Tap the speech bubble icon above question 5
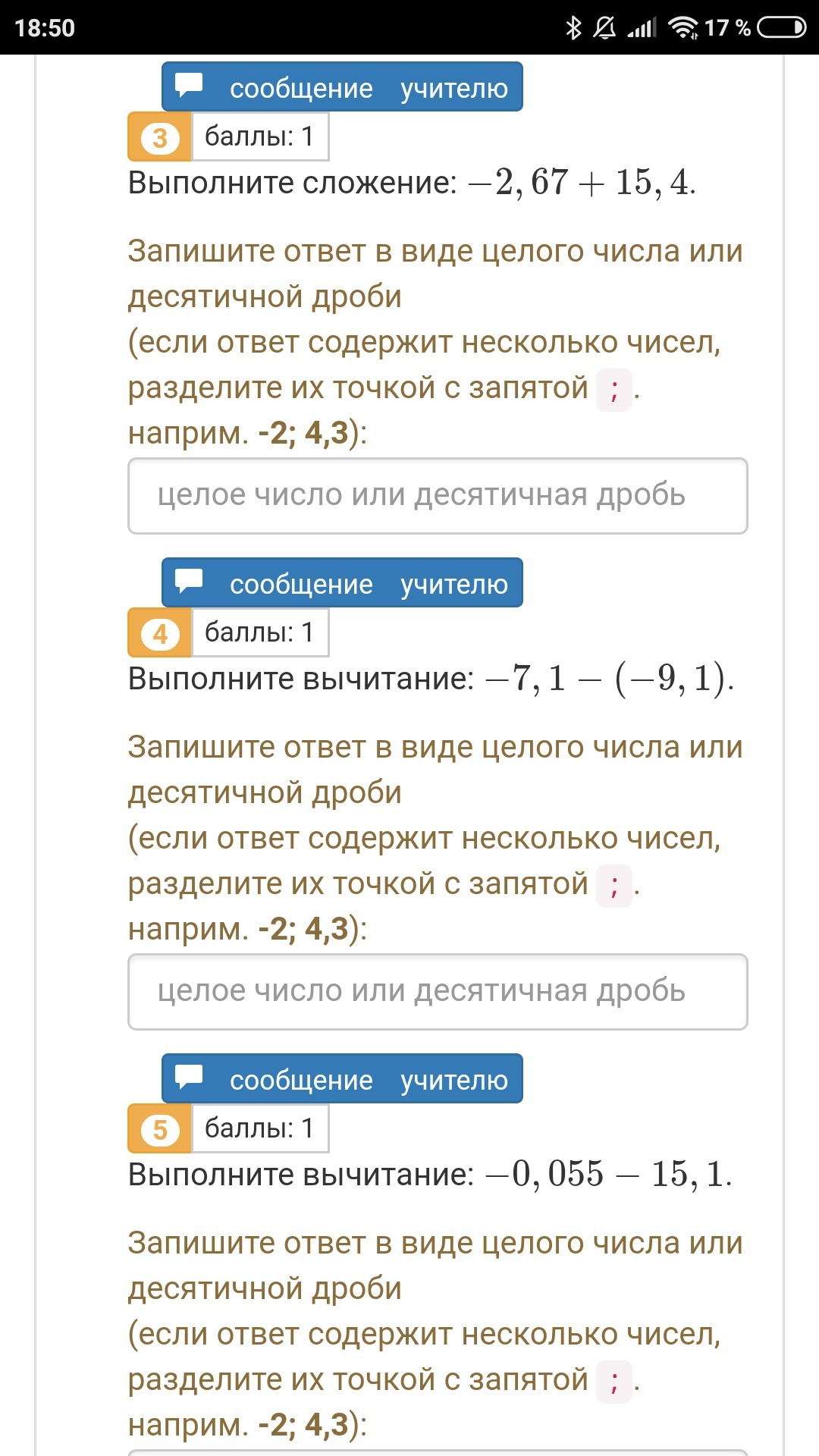This screenshot has width=819, height=1456. click(x=189, y=1076)
